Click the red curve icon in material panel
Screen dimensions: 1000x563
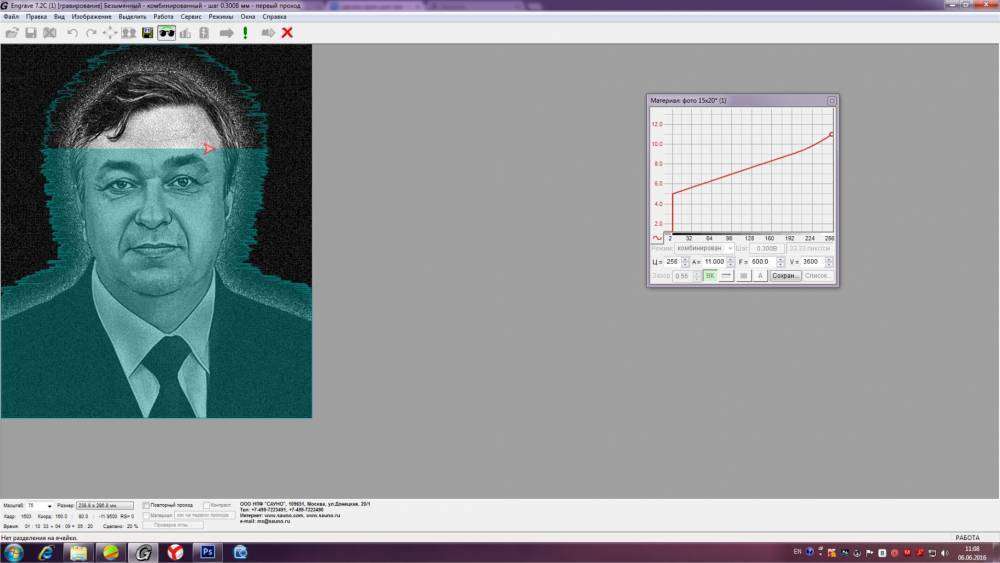(657, 238)
